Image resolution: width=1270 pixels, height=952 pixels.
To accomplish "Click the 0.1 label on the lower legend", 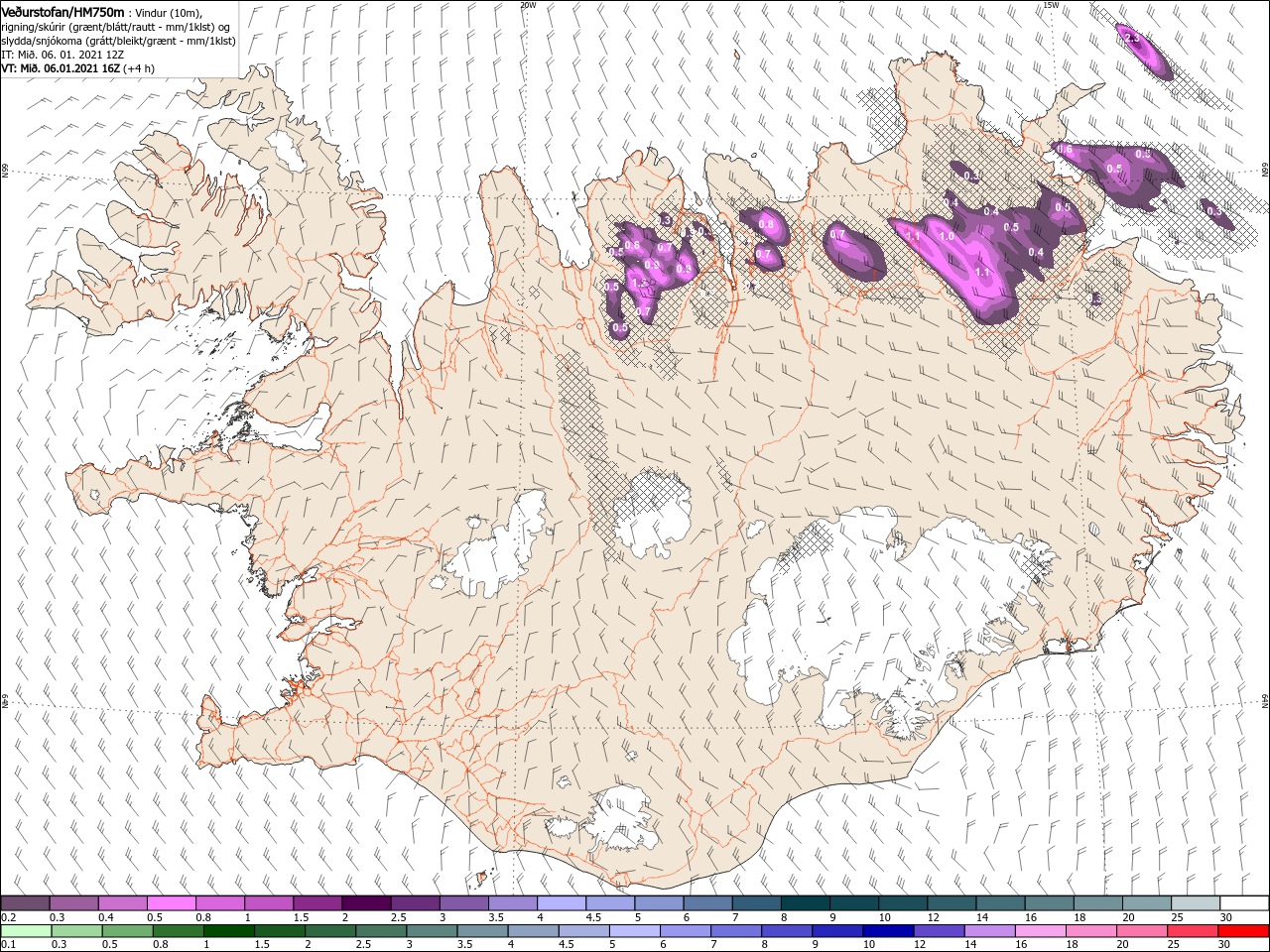I will 9,945.
